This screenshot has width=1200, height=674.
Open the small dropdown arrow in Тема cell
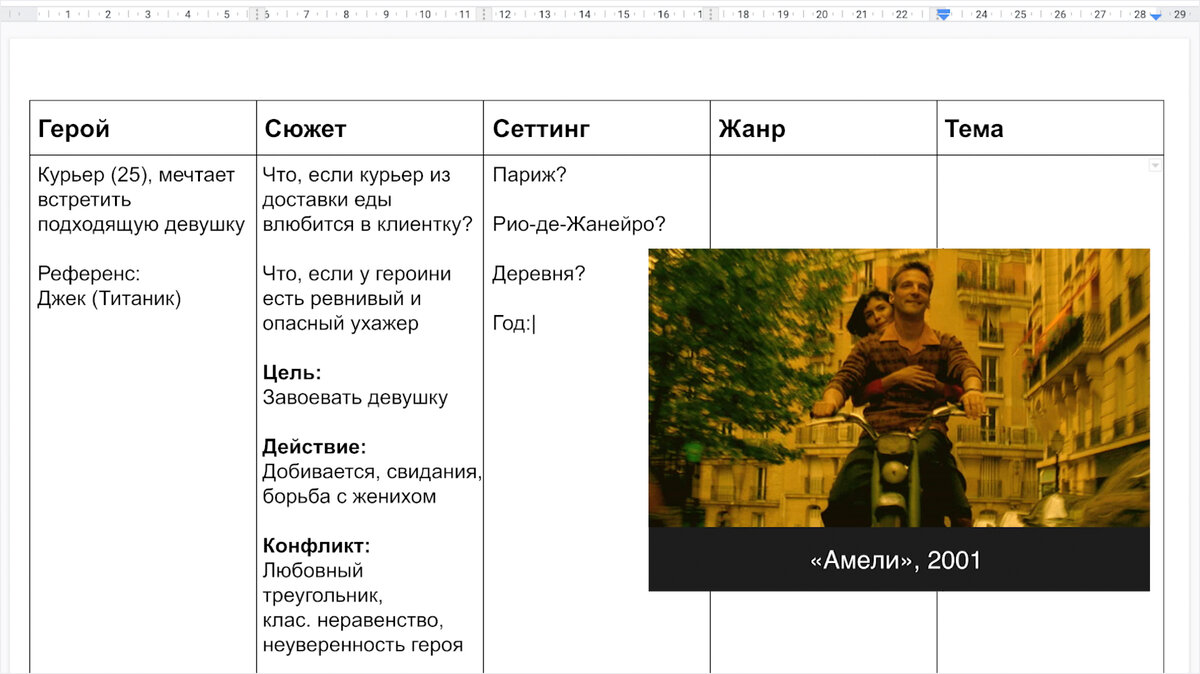(1155, 165)
